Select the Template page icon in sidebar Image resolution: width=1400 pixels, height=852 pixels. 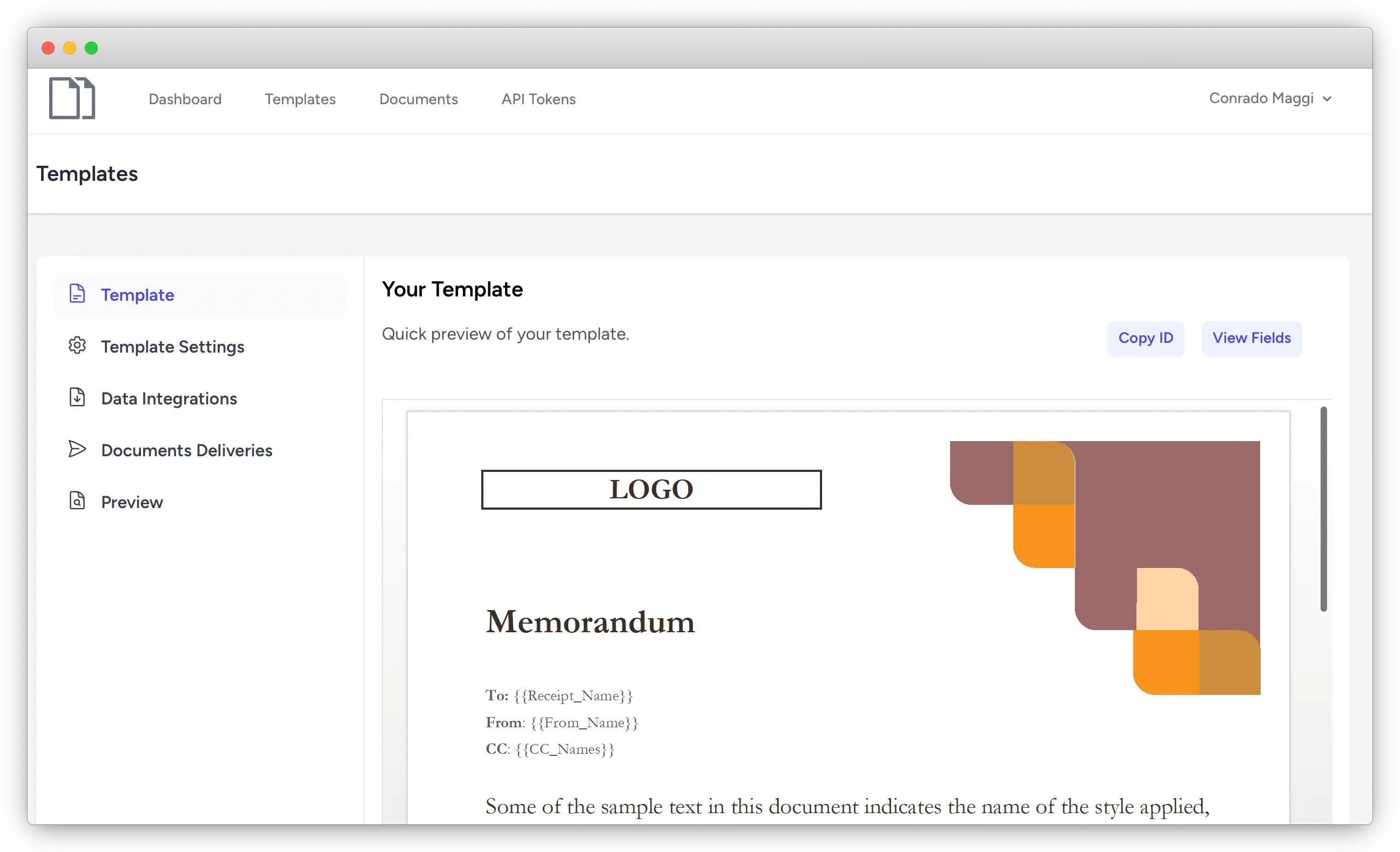pos(77,294)
